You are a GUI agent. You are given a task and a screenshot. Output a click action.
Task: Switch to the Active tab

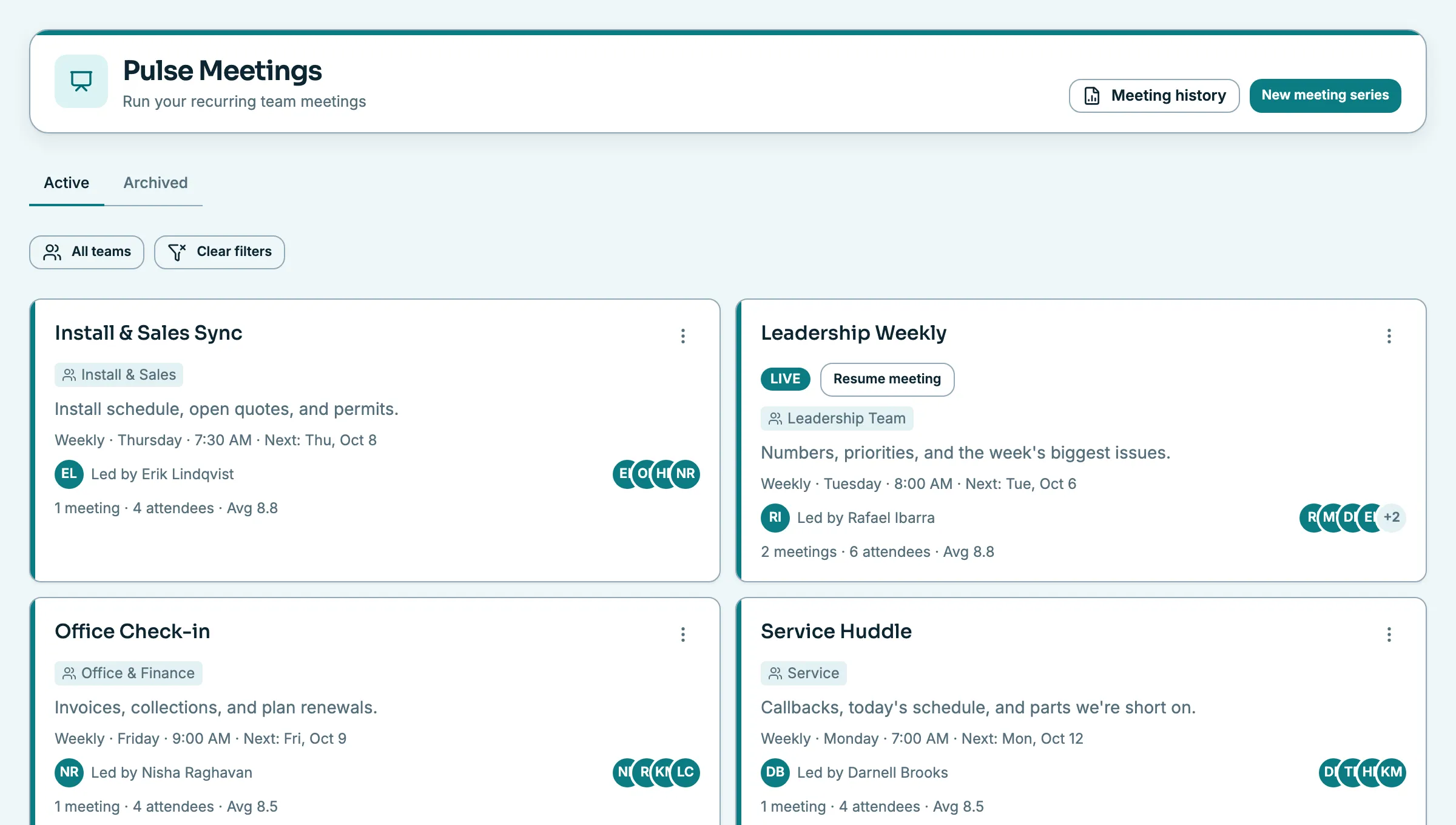click(67, 183)
